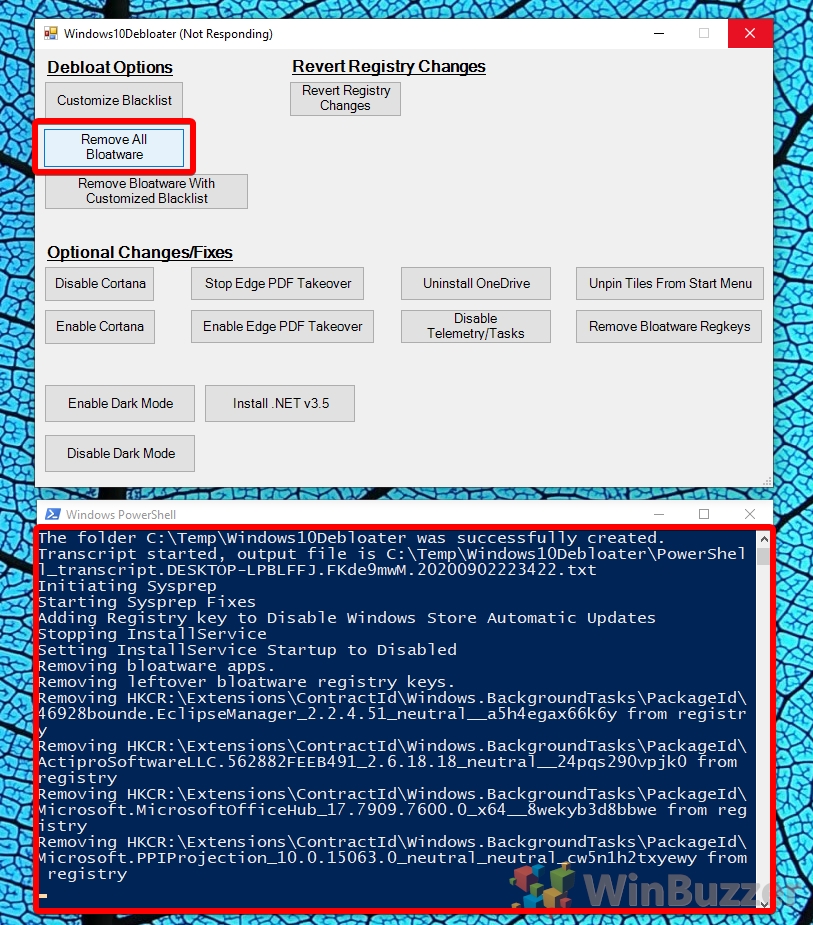Click Remove All Bloatware button
The width and height of the screenshot is (813, 925).
[x=114, y=147]
